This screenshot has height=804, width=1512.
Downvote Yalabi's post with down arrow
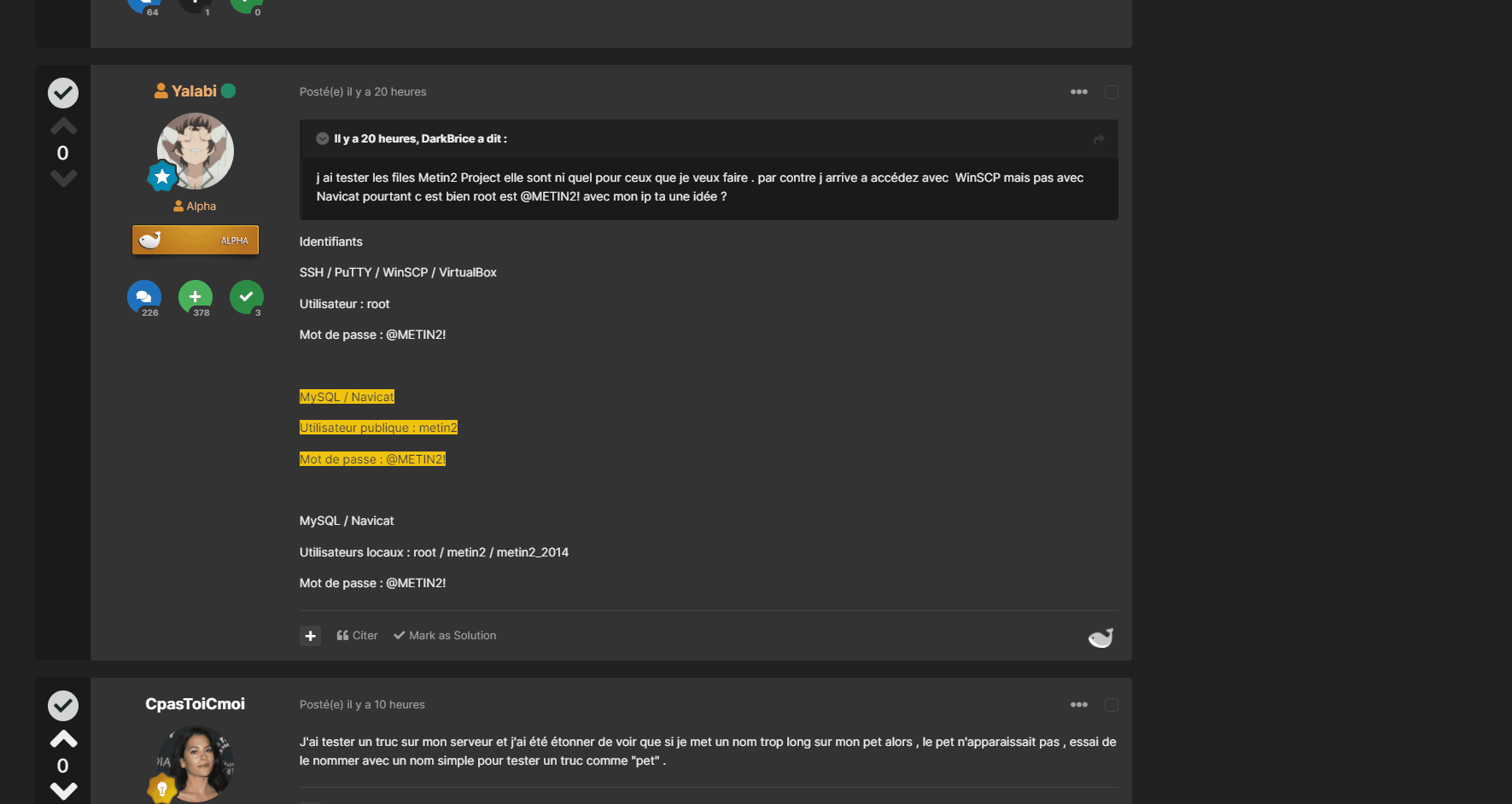click(63, 178)
